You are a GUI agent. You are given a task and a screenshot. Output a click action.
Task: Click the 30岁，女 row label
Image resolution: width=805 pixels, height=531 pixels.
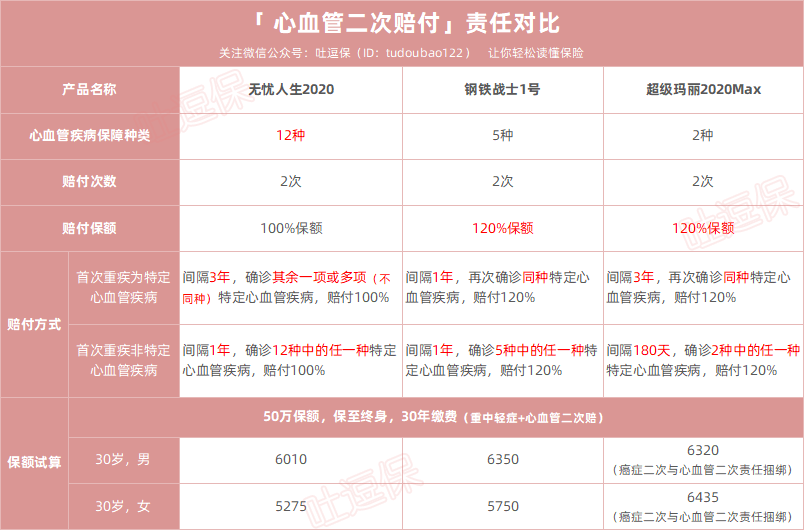point(124,506)
